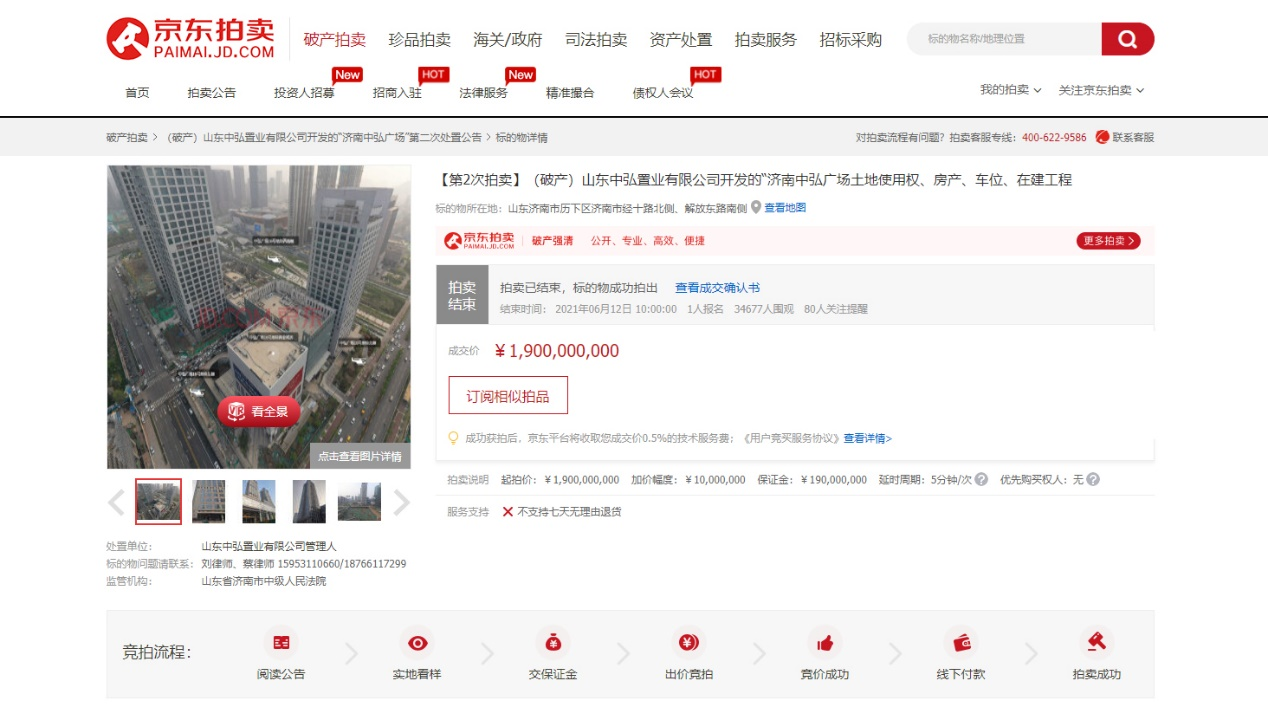Image resolution: width=1268 pixels, height=707 pixels.
Task: Click 破产拍卖 in the breadcrumb
Action: point(127,137)
